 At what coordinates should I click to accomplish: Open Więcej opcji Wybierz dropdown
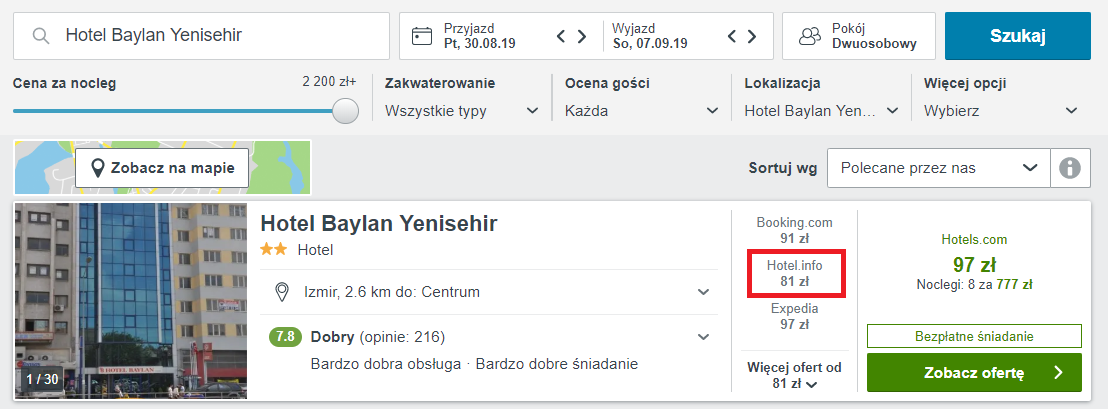tap(1001, 111)
